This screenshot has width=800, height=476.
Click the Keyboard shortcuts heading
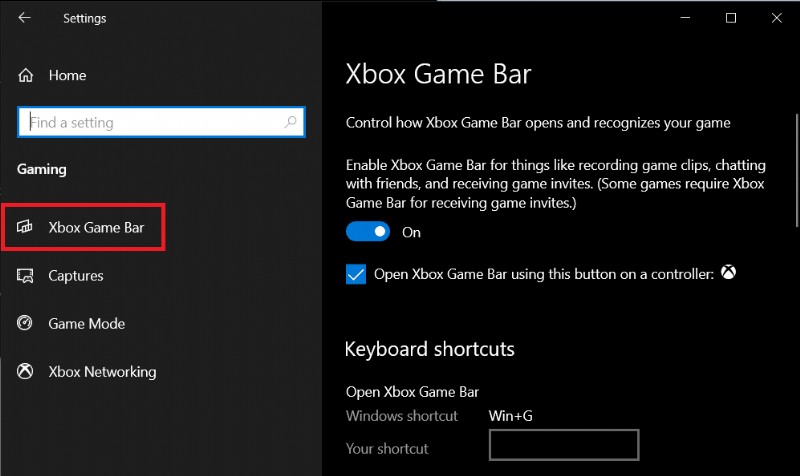click(430, 349)
